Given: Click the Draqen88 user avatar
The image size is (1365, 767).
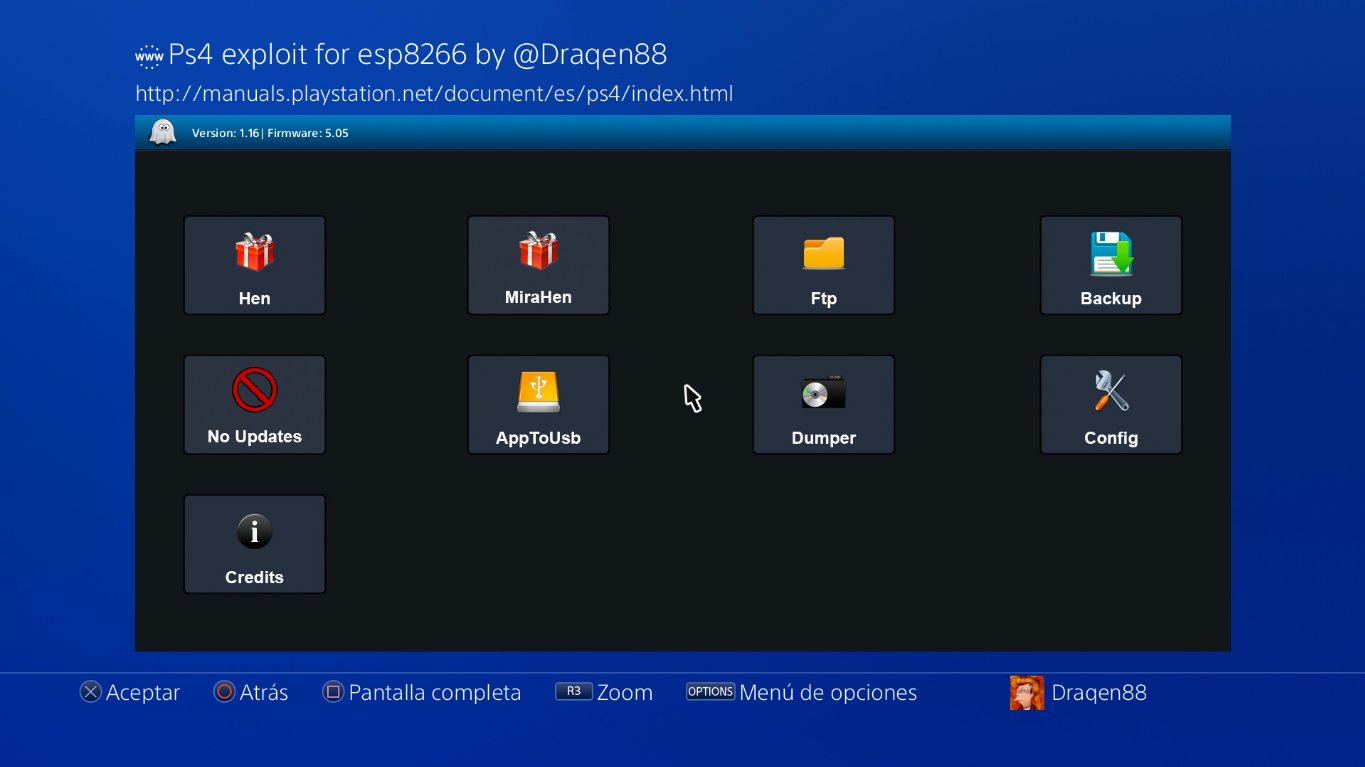Looking at the screenshot, I should coord(1026,692).
